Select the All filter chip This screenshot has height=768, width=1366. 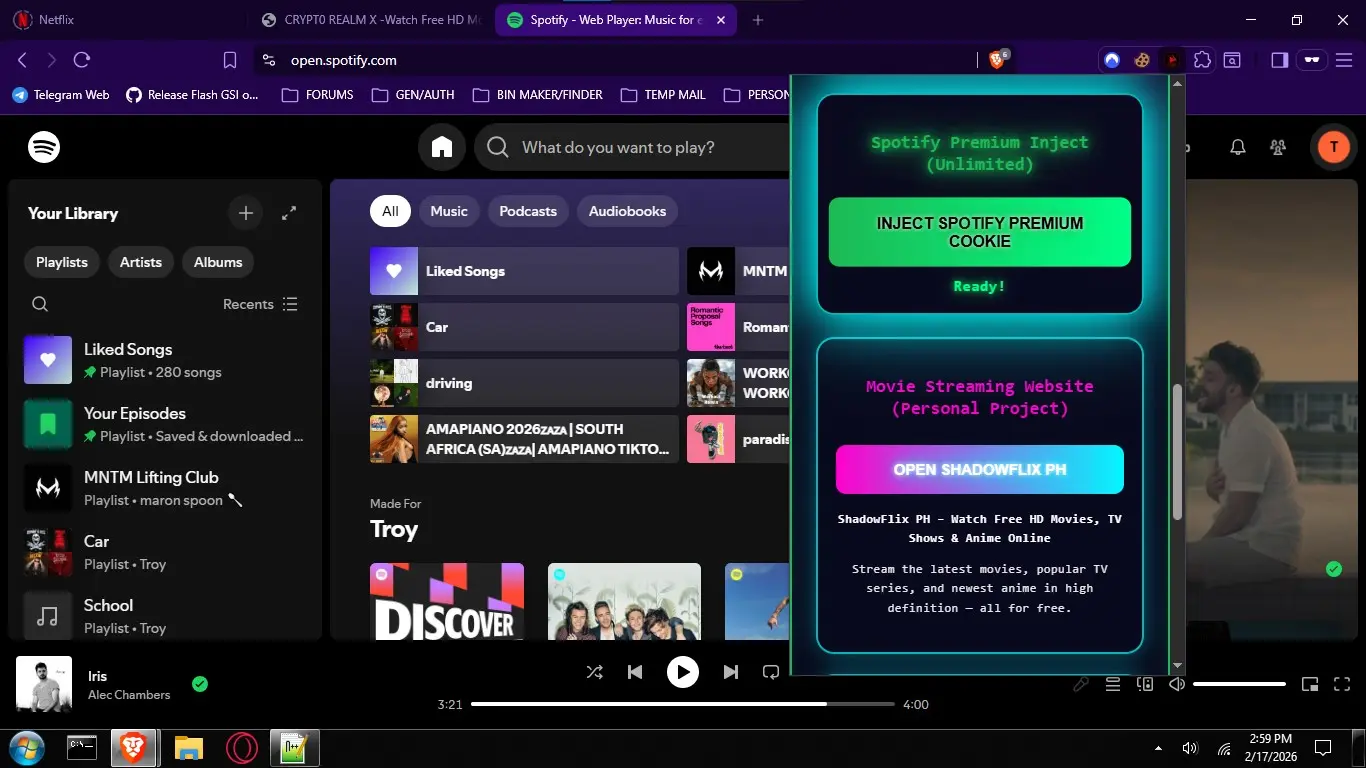[x=390, y=211]
